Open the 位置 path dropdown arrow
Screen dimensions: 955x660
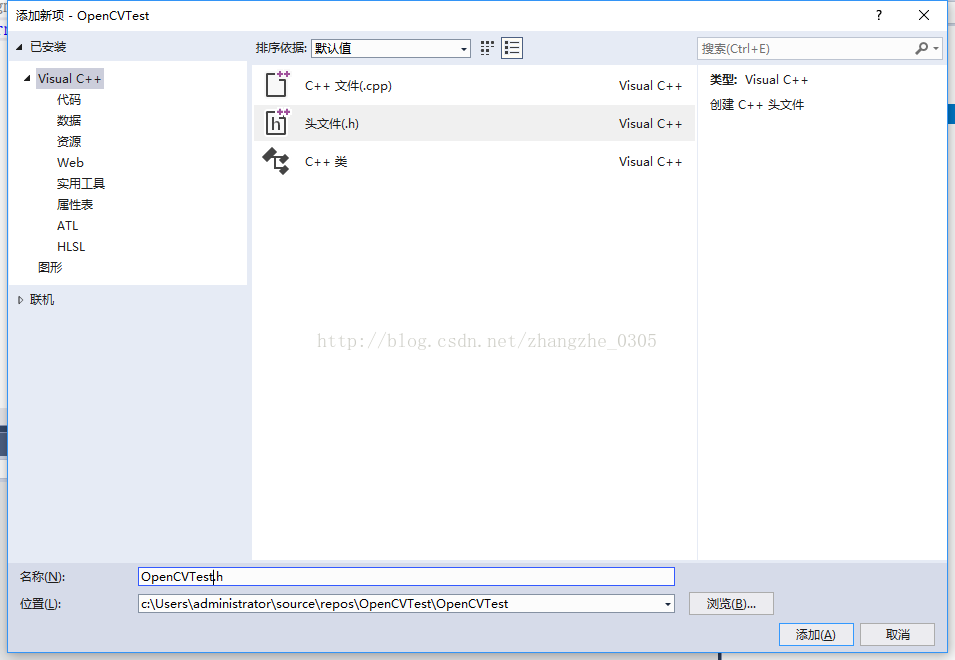(668, 604)
